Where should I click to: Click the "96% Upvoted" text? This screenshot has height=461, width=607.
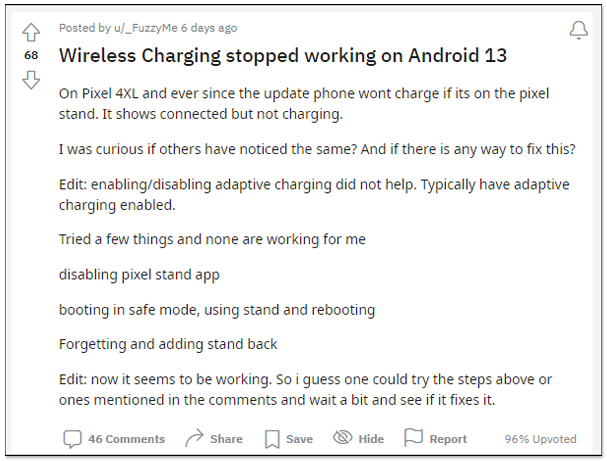pyautogui.click(x=540, y=438)
